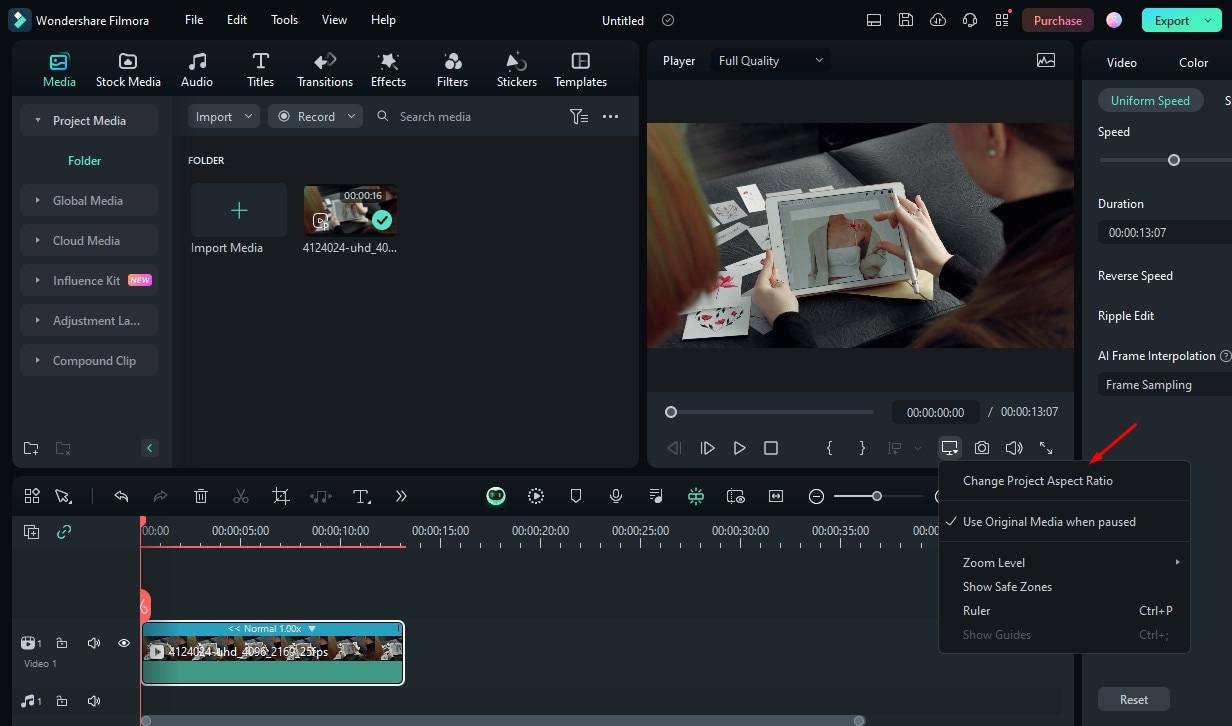Click the preview progress slider
This screenshot has width=1232, height=726.
coord(770,412)
